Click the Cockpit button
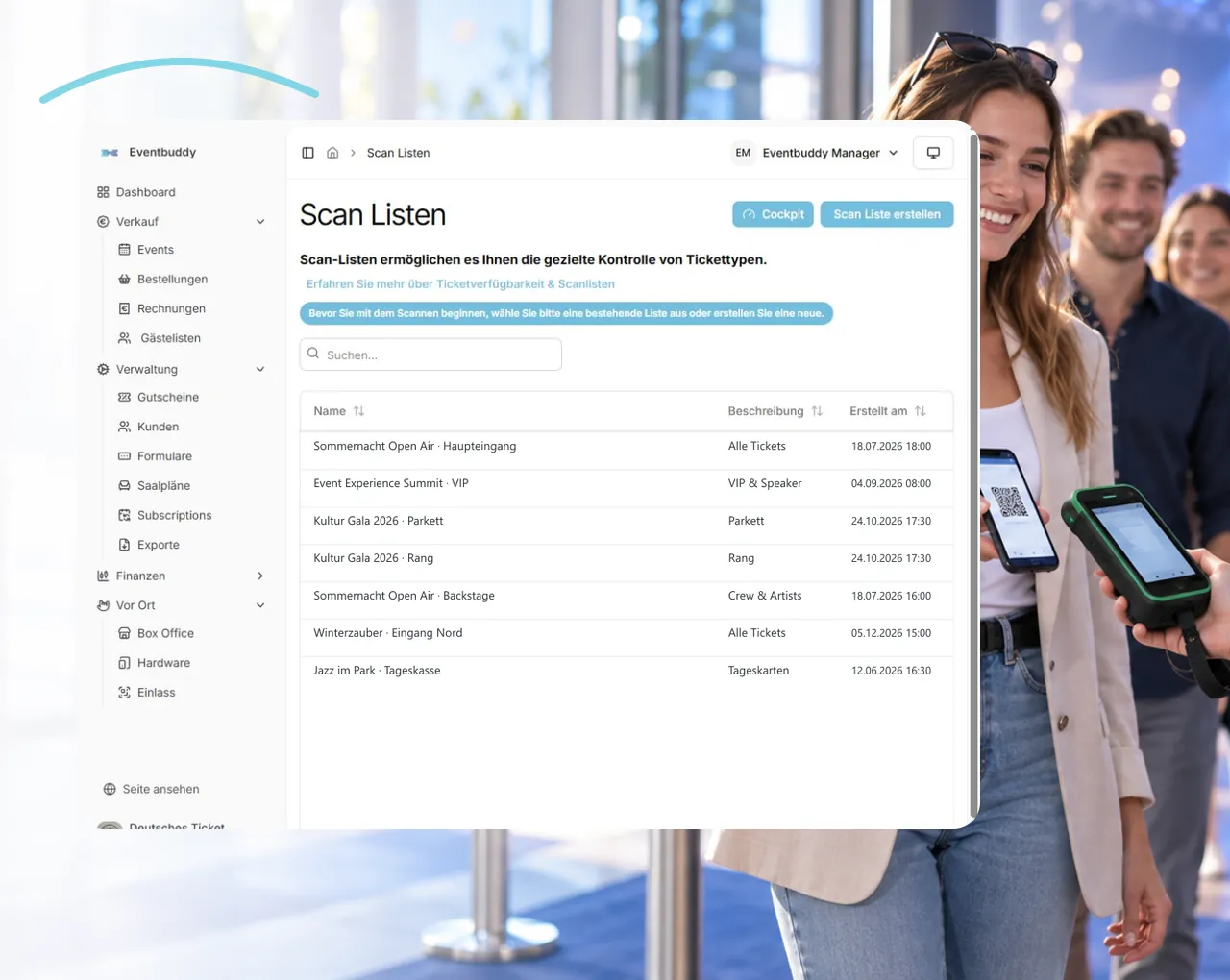Screen dimensions: 1230x980 click(x=774, y=214)
